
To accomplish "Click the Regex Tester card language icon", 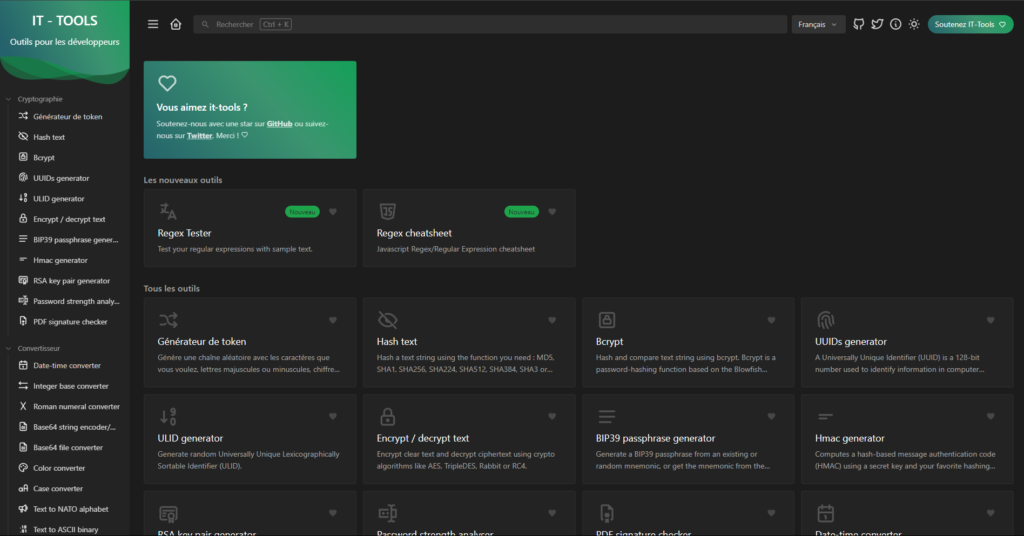I will click(x=168, y=212).
